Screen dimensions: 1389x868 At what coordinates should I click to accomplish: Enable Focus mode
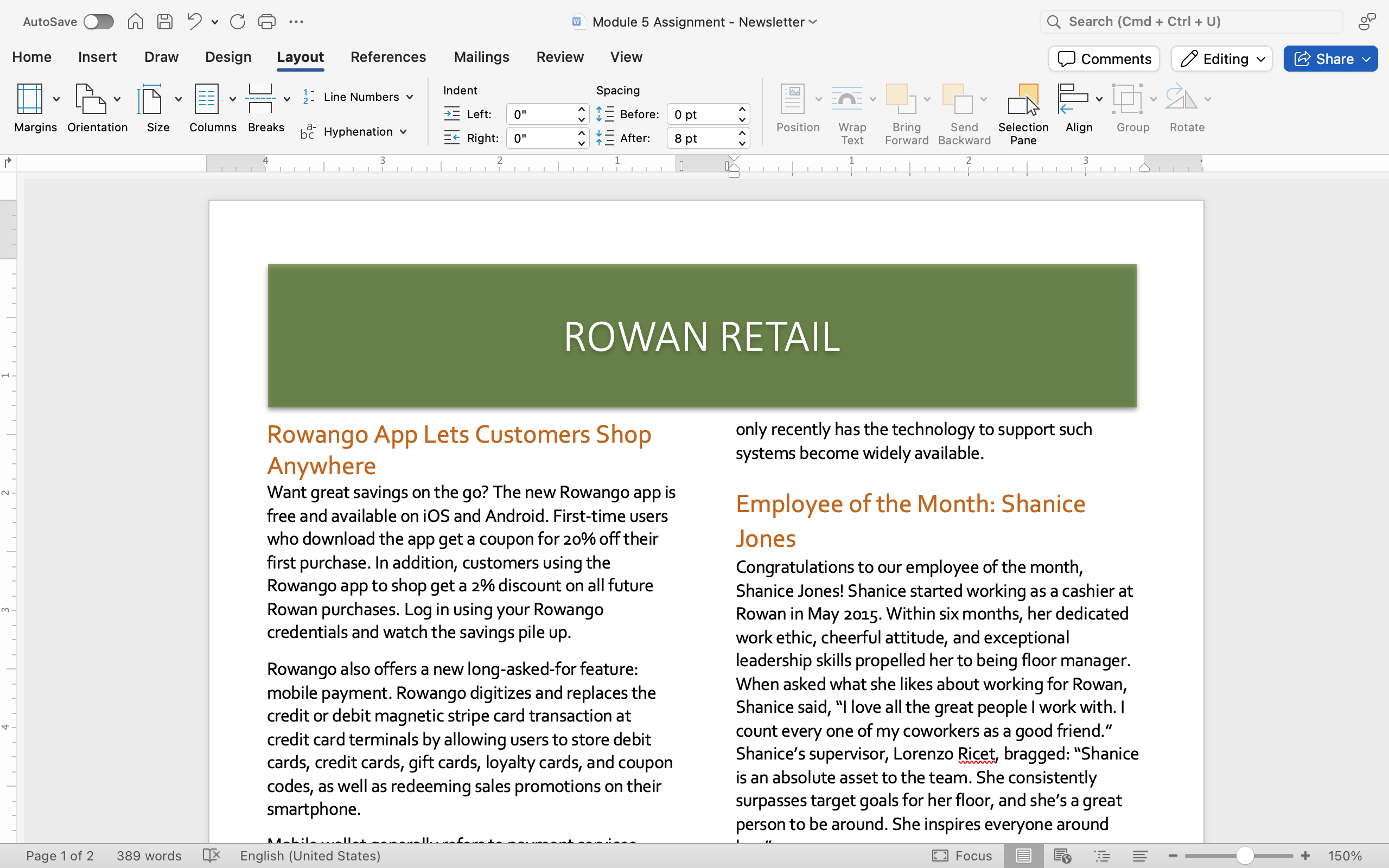(x=962, y=856)
